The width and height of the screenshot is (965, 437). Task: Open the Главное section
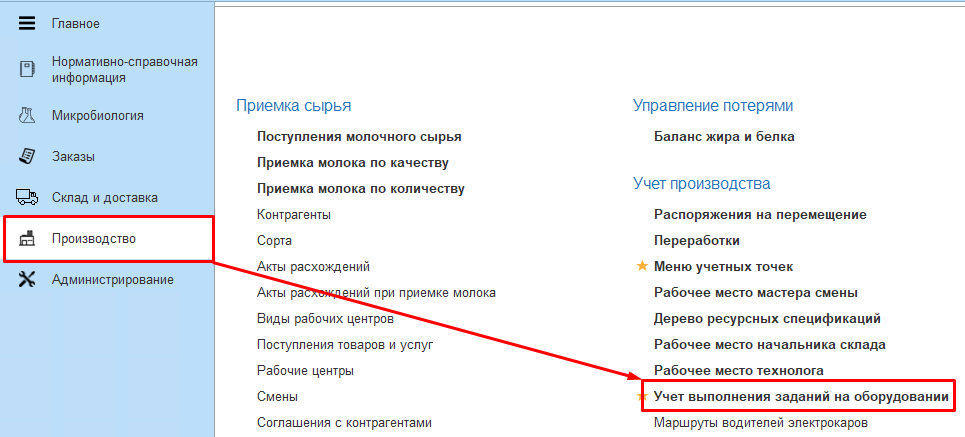click(76, 24)
